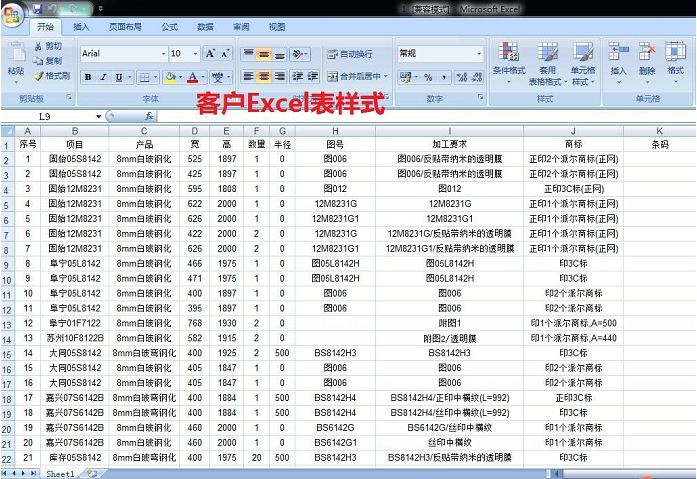Expand the Name Box dropdown arrow
This screenshot has height=479, width=697.
click(99, 117)
